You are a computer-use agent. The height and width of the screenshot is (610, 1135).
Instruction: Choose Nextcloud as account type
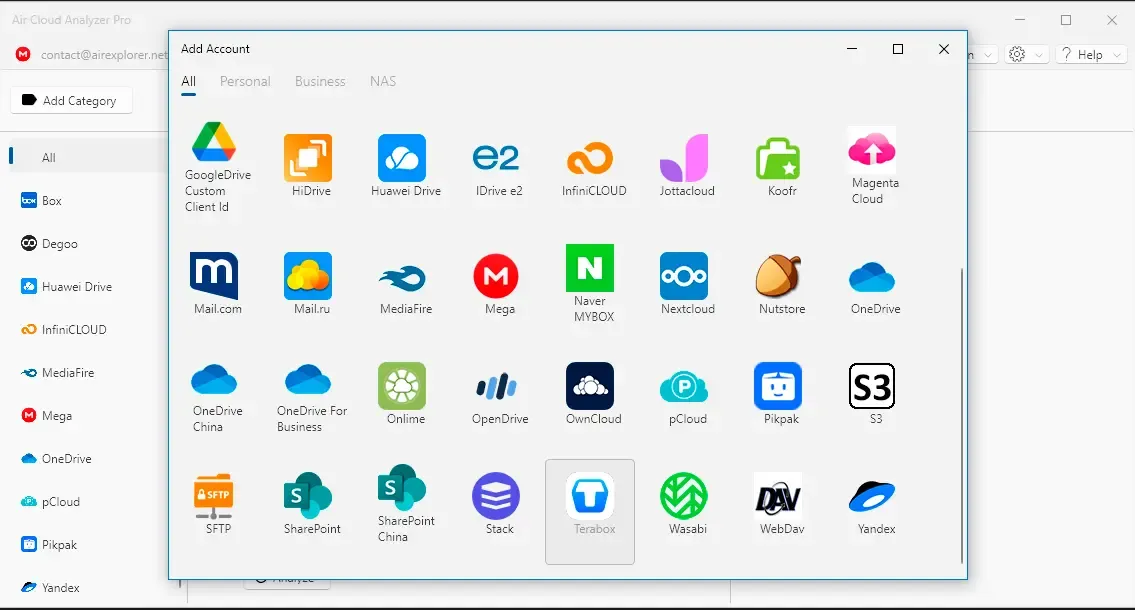(x=687, y=284)
